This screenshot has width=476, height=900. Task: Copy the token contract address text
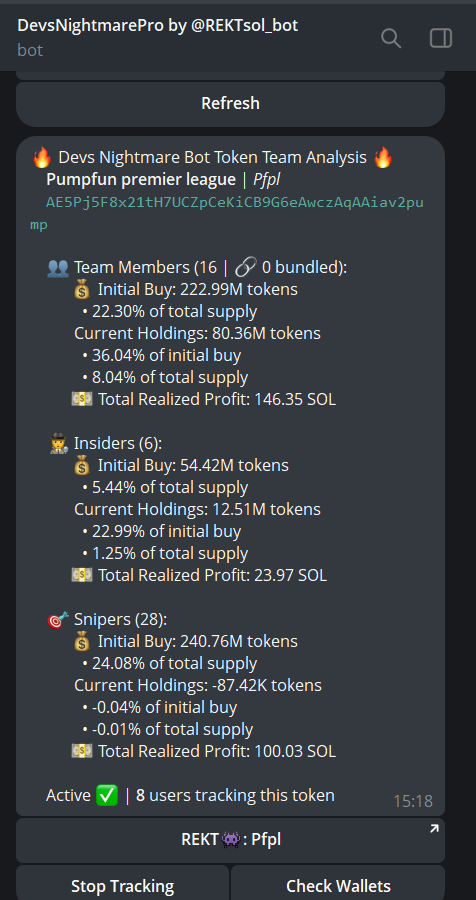tap(227, 214)
